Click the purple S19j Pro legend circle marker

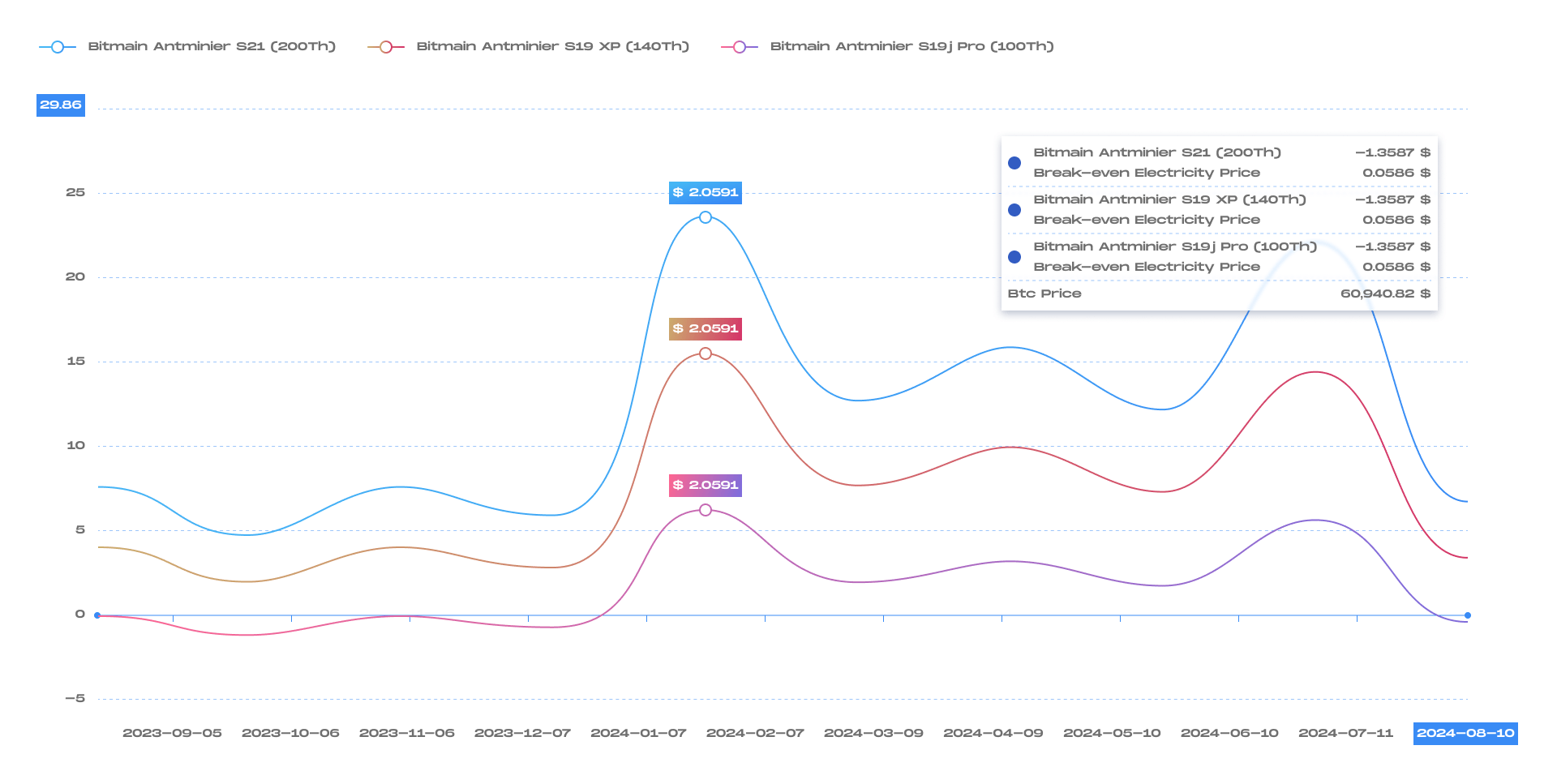click(740, 47)
